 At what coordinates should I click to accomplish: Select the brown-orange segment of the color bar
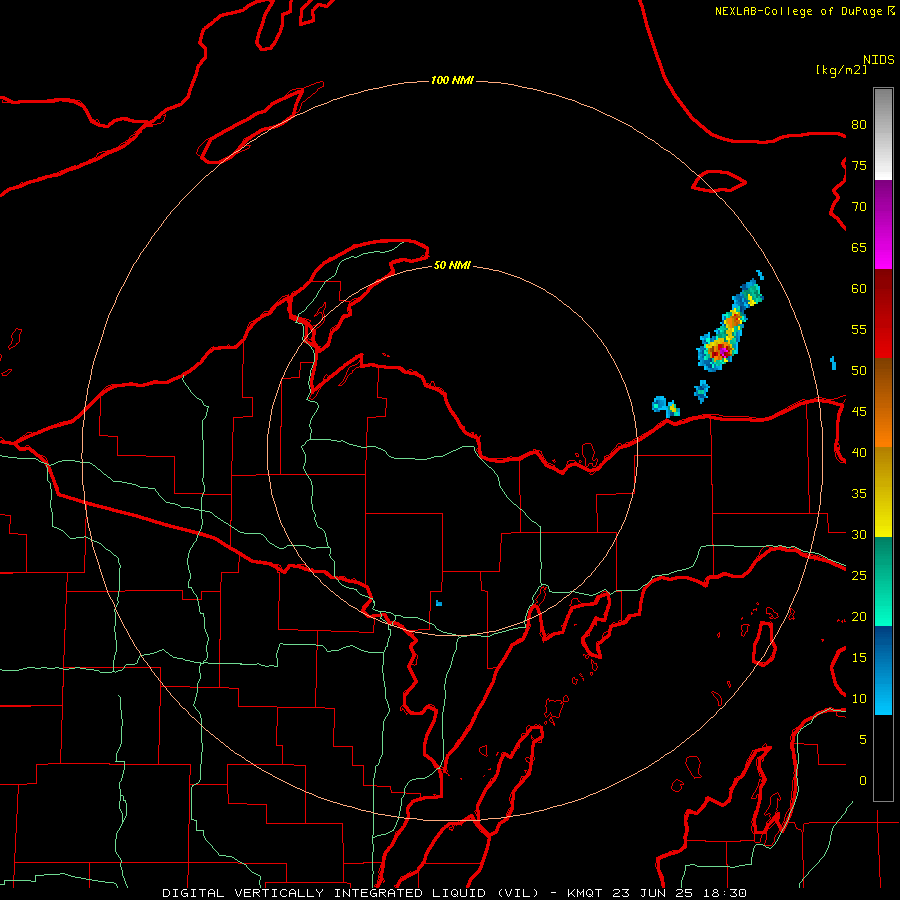883,403
